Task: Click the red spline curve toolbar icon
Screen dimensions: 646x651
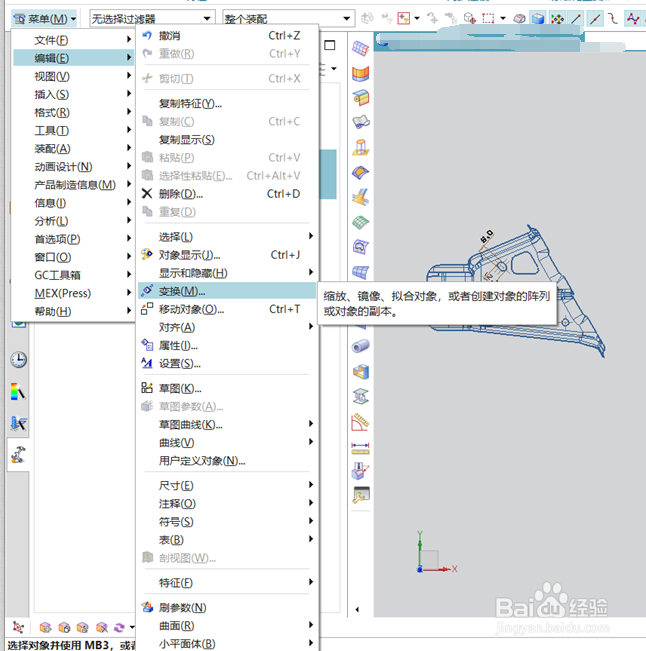Action: click(x=633, y=19)
